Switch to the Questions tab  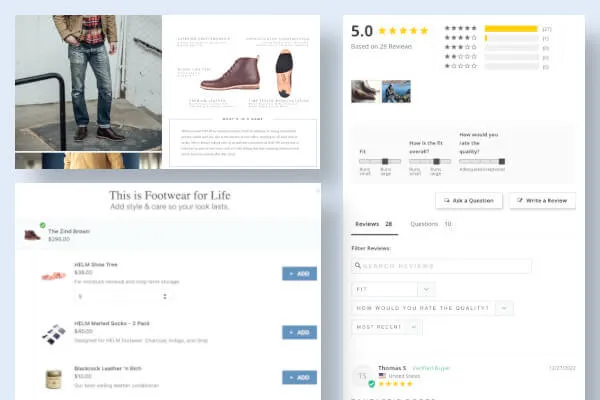[x=431, y=224]
